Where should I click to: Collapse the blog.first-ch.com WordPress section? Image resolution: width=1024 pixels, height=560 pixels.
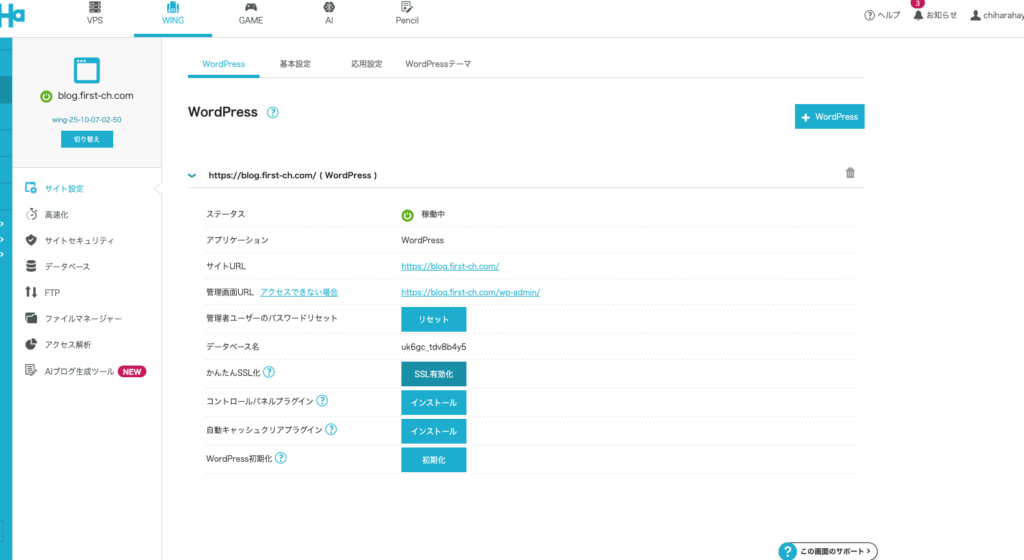coord(192,175)
